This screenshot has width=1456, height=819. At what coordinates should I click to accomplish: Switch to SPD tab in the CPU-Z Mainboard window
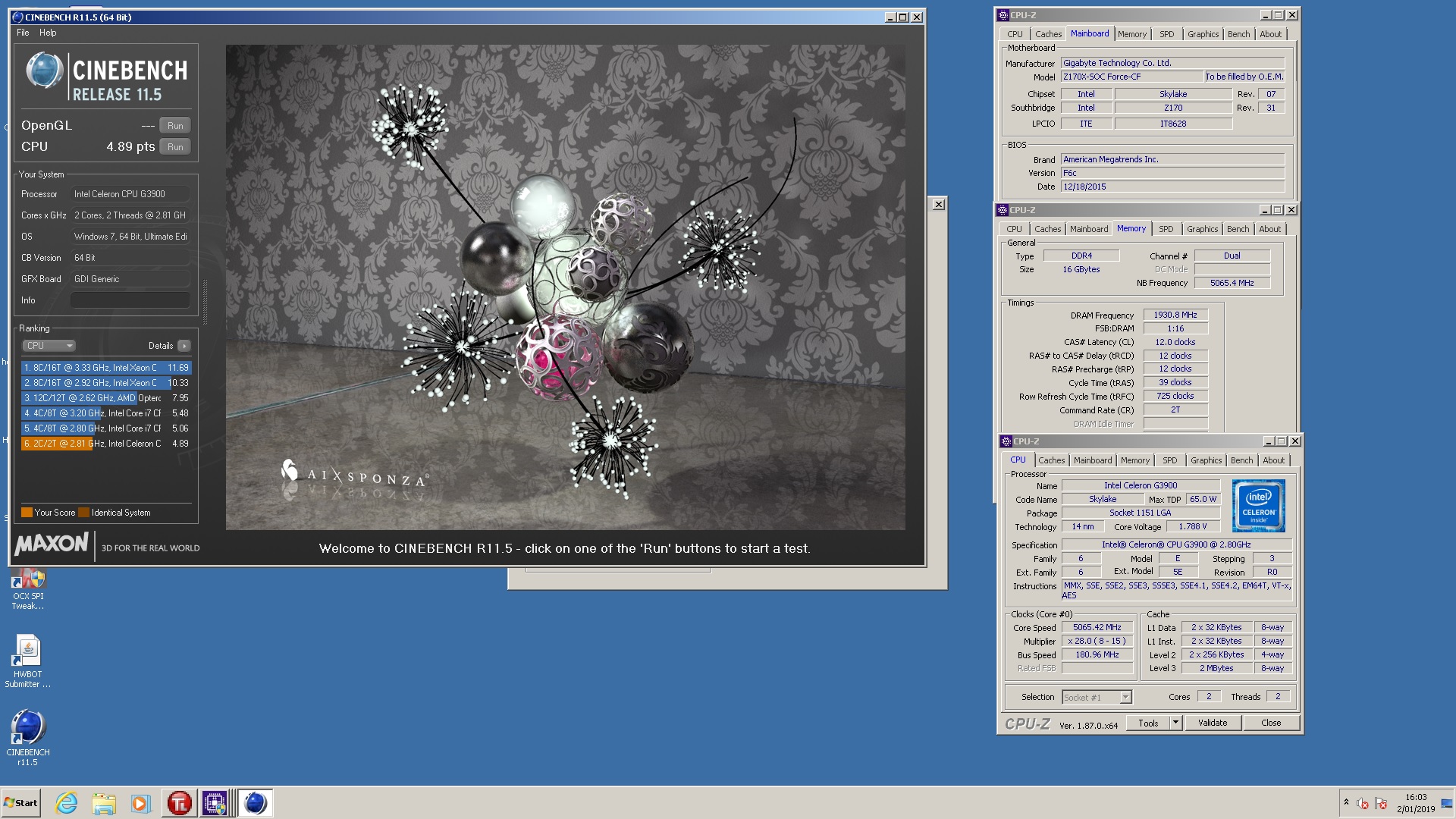(x=1167, y=34)
